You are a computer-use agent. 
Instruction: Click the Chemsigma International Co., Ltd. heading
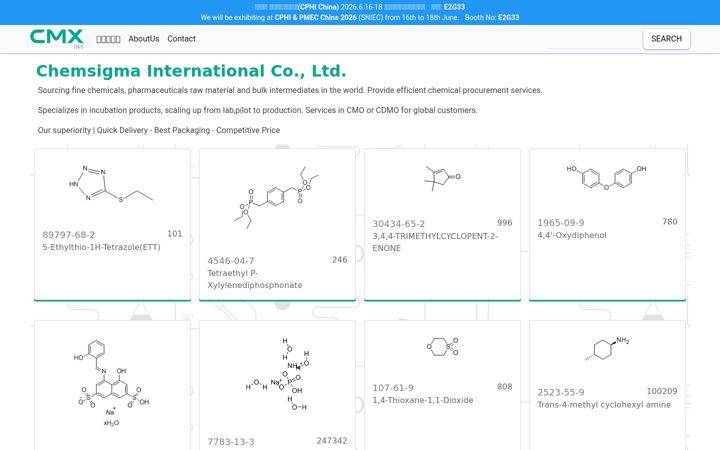[191, 71]
